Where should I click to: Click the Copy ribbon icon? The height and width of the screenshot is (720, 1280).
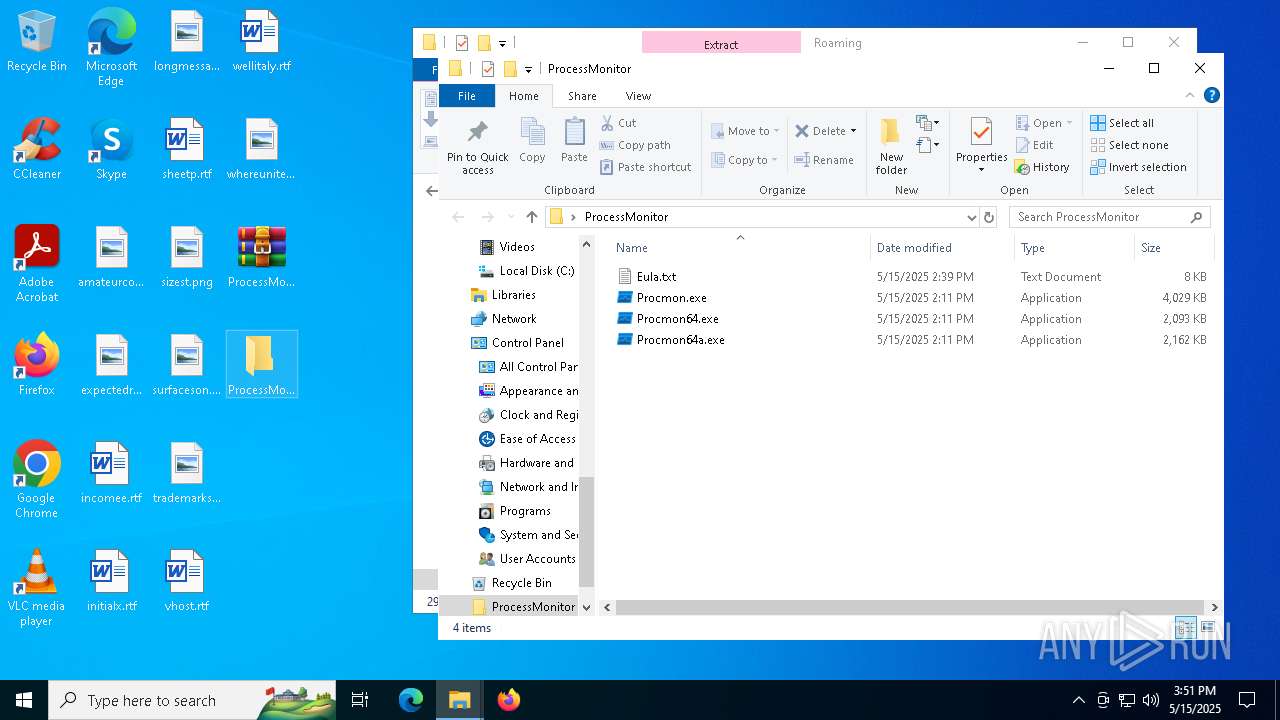[532, 140]
